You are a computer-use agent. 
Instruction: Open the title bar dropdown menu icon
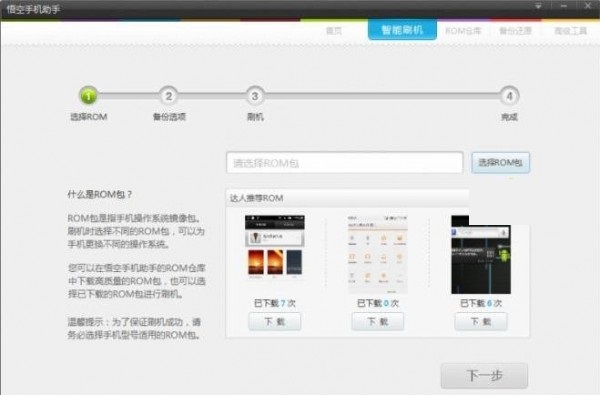pyautogui.click(x=538, y=6)
